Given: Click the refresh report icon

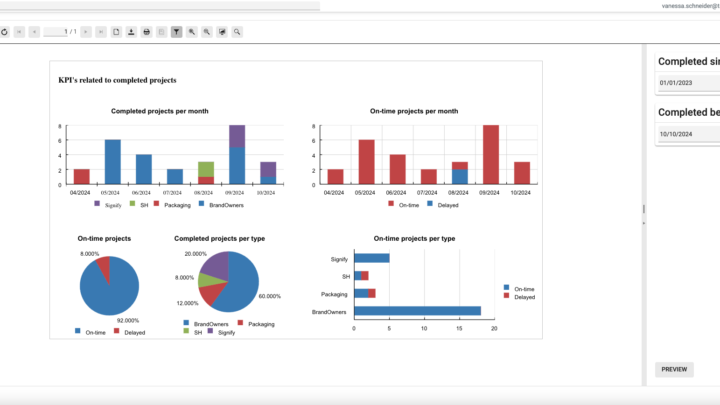Looking at the screenshot, I should point(4,32).
